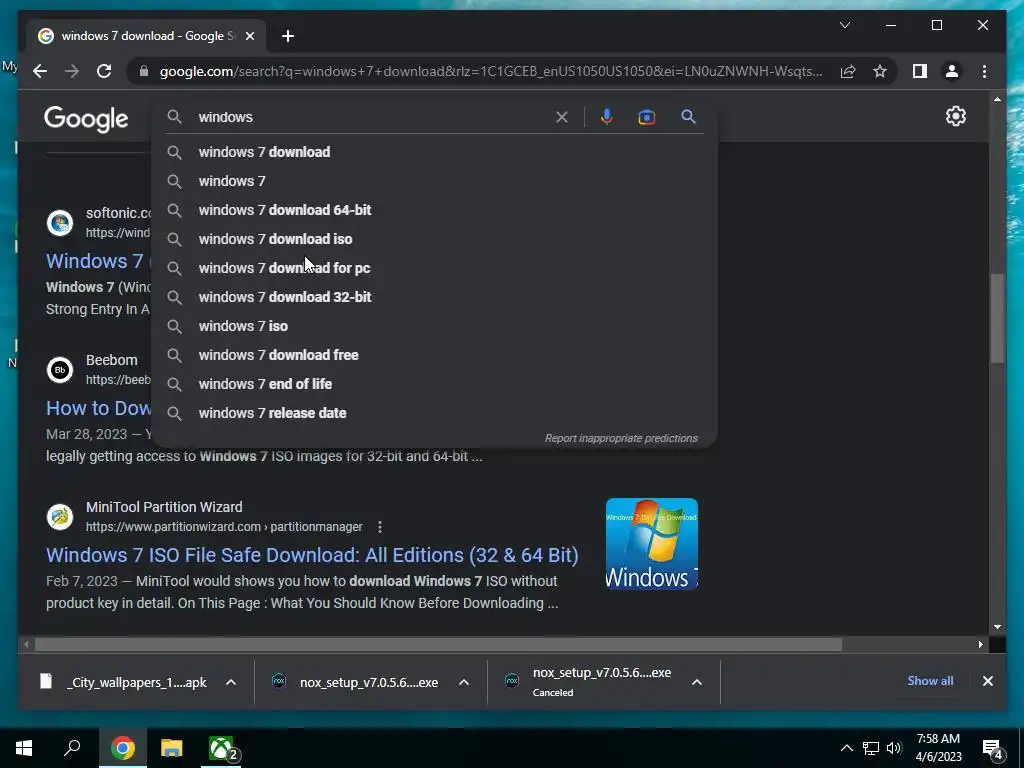Click Show all downloads
1024x768 pixels.
tap(930, 681)
